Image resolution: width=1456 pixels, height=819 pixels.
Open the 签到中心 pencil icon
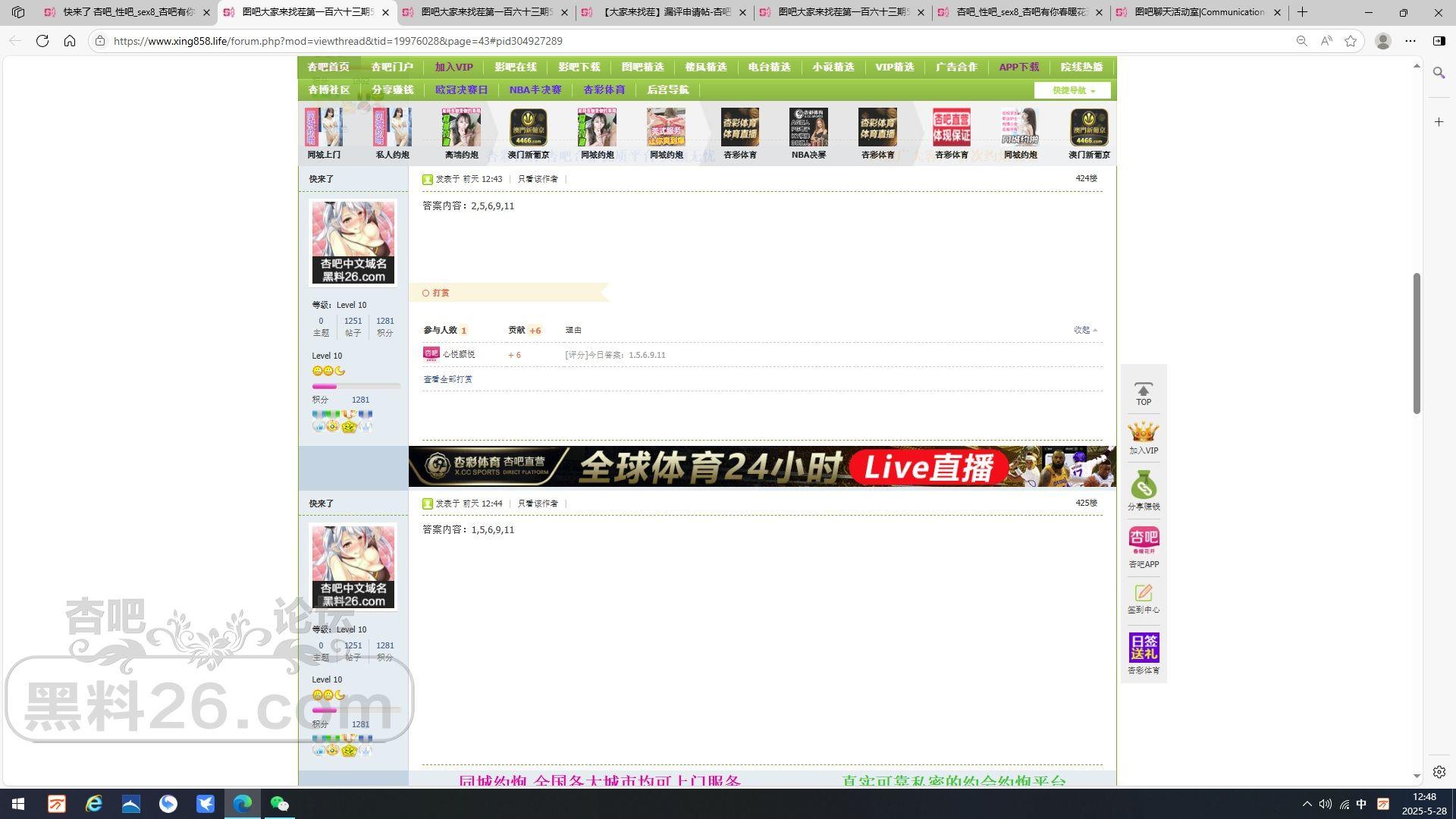(1143, 593)
